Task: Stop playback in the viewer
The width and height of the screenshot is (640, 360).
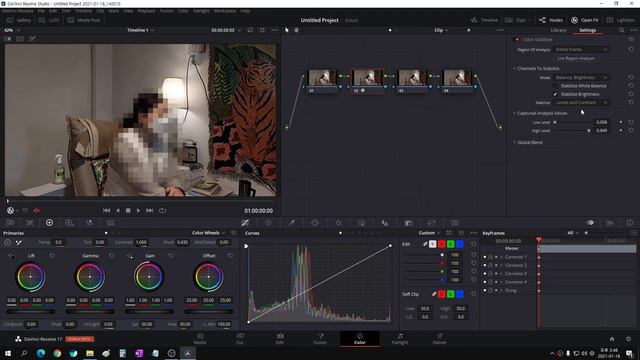Action: tap(128, 211)
